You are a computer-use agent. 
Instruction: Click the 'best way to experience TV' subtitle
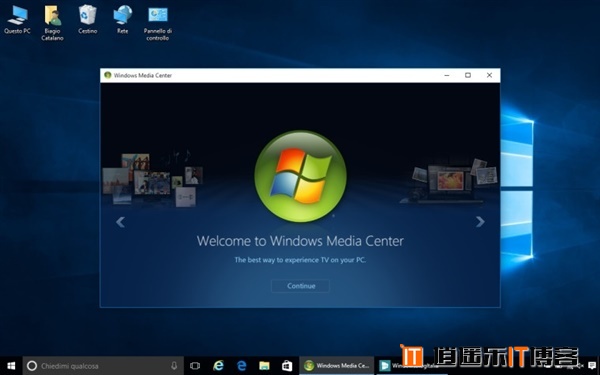pyautogui.click(x=300, y=260)
